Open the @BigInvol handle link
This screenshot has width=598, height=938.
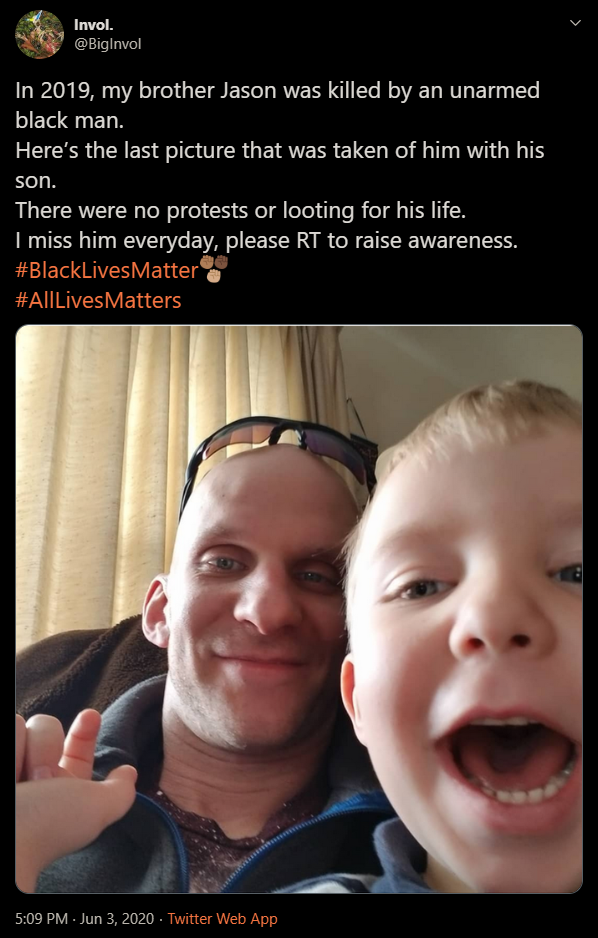[x=108, y=44]
